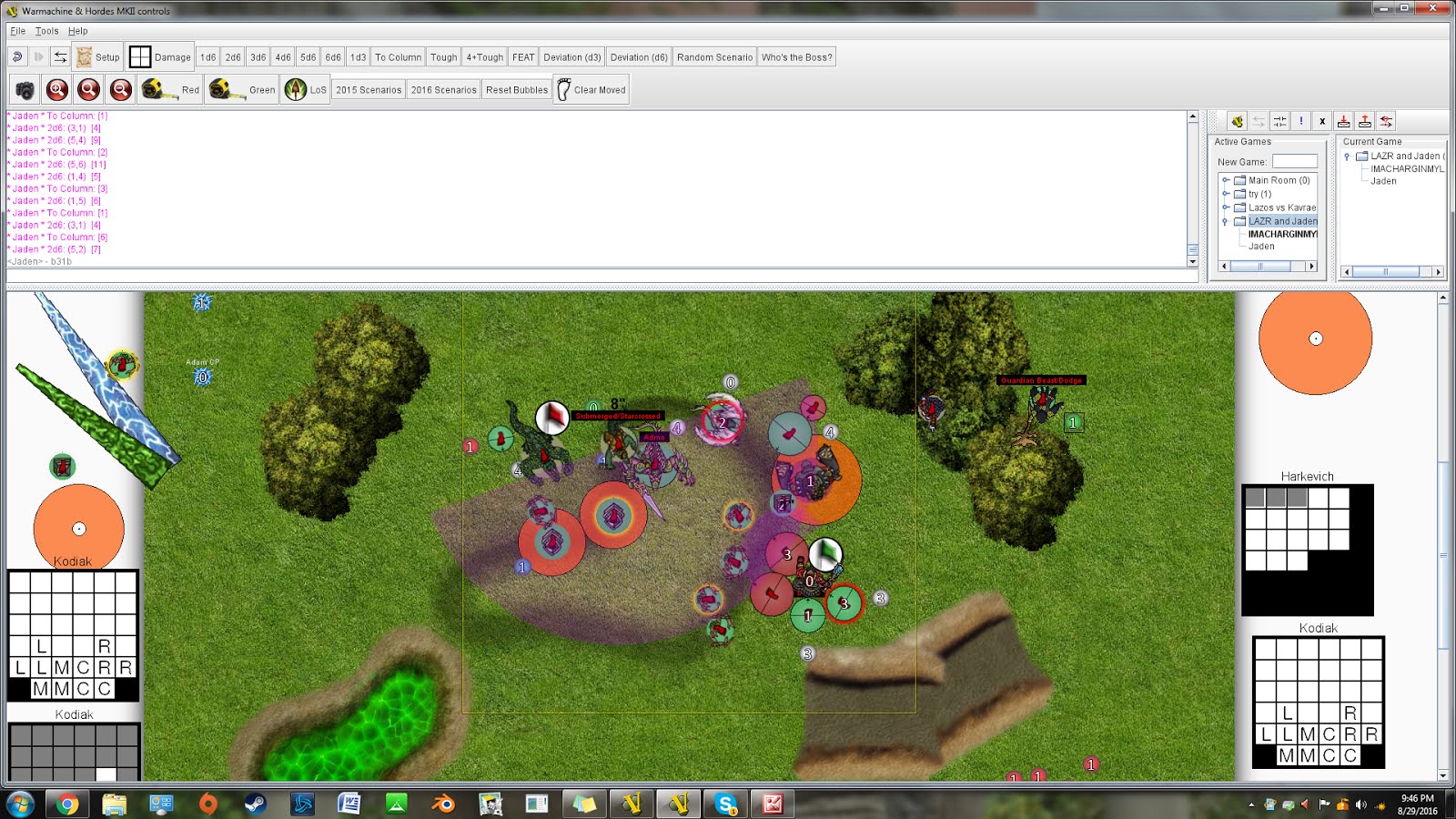Viewport: 1456px width, 819px height.
Task: Click the undo arrow toolbar icon
Action: click(x=17, y=56)
